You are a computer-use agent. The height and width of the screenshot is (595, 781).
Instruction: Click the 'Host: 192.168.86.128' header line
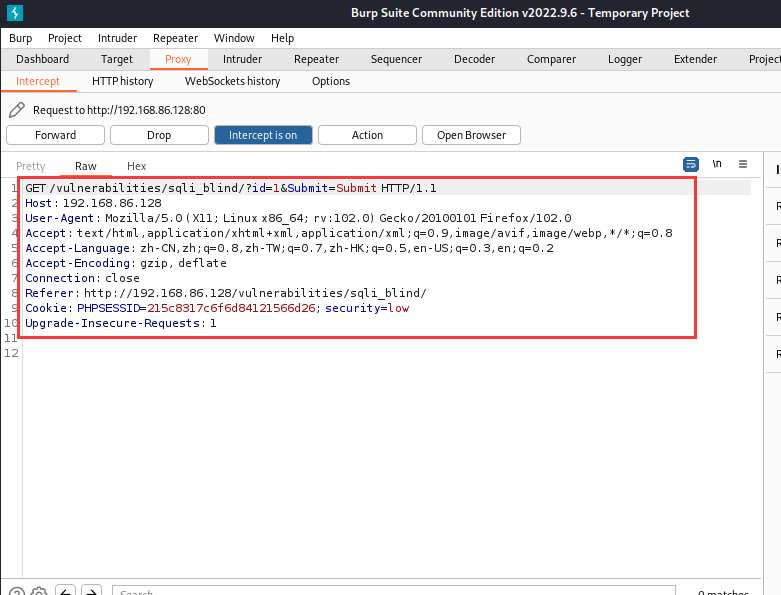(93, 203)
